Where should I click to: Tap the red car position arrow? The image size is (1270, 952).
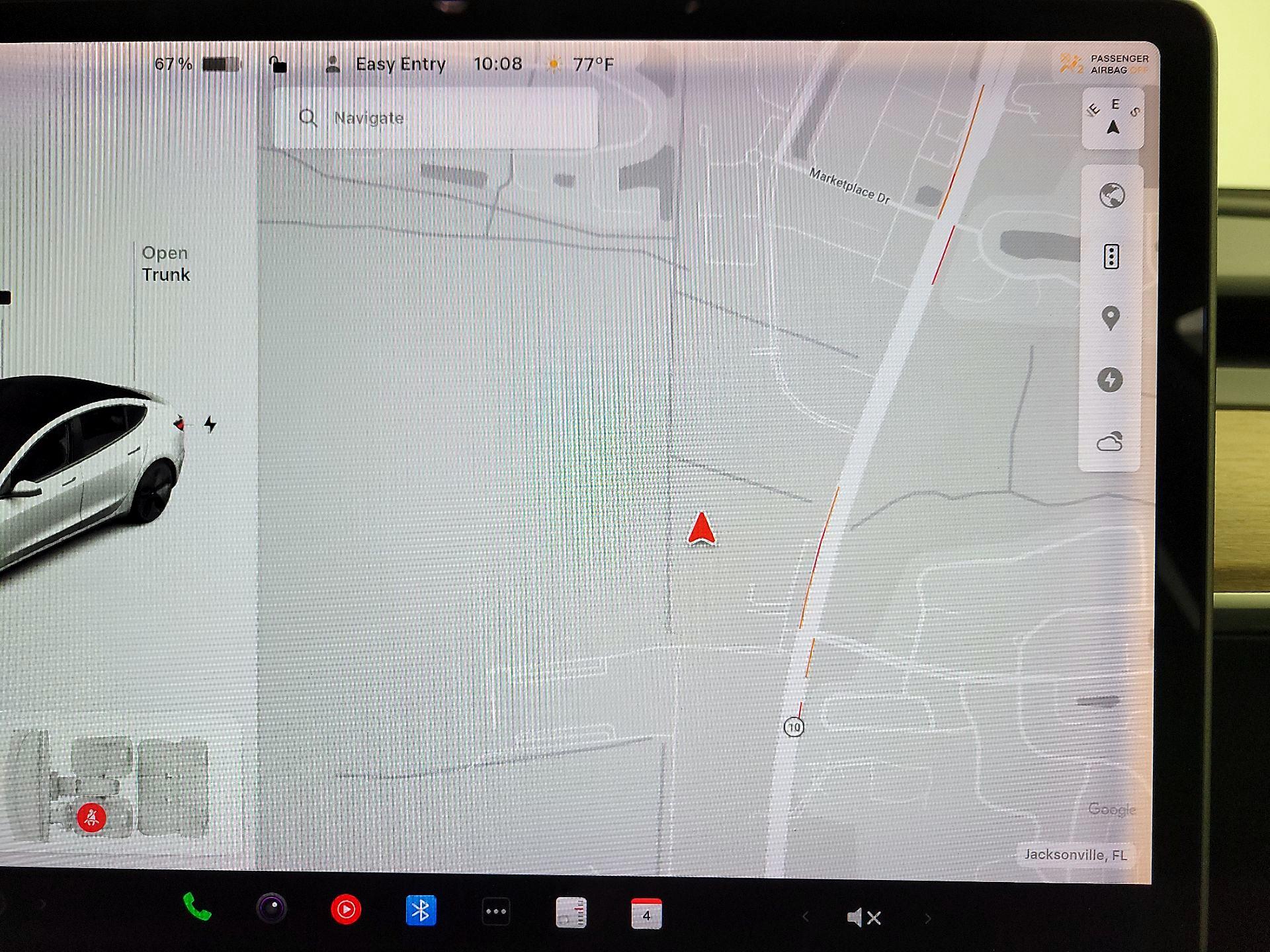click(701, 528)
